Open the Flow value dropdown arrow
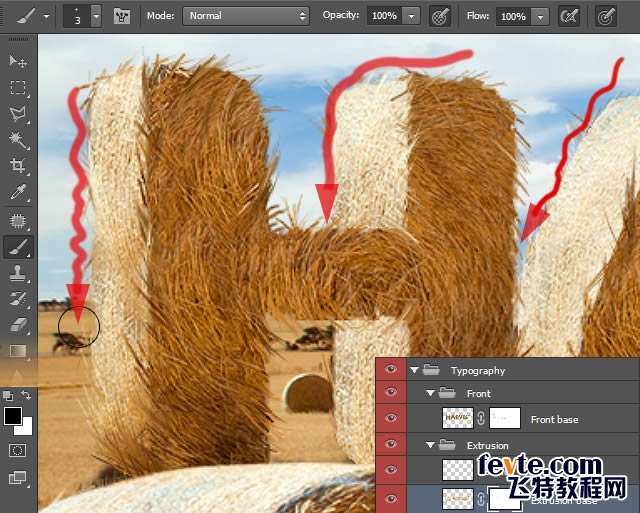Viewport: 640px width, 513px height. (x=540, y=17)
